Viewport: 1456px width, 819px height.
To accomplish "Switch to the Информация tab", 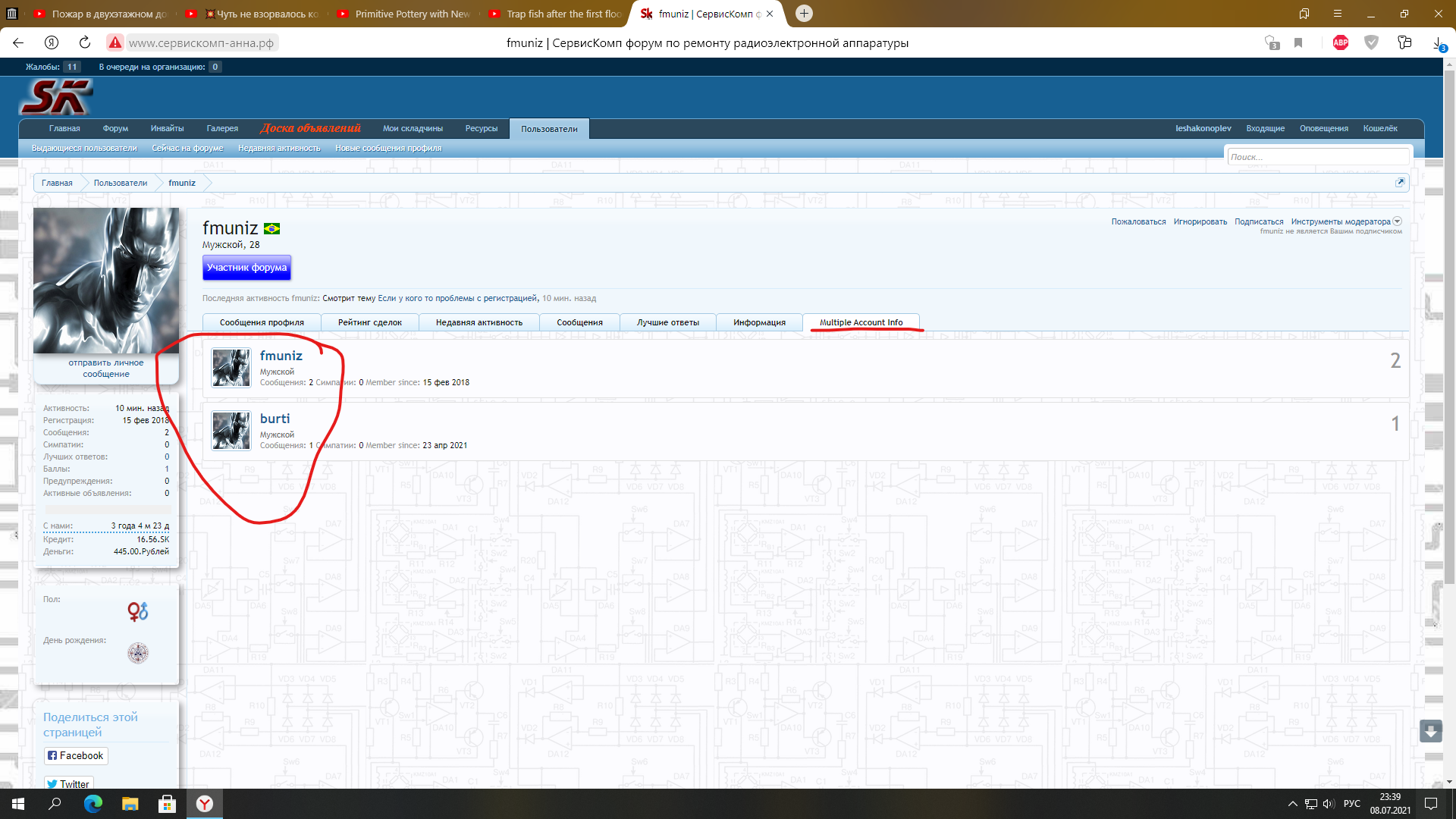I will [759, 322].
